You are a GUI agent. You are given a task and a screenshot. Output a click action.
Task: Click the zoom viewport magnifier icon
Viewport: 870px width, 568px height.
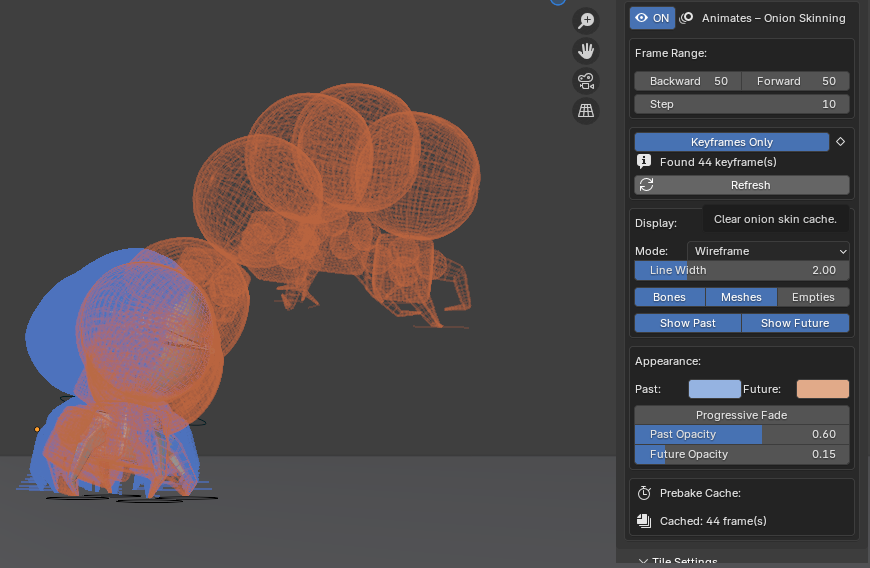click(586, 21)
